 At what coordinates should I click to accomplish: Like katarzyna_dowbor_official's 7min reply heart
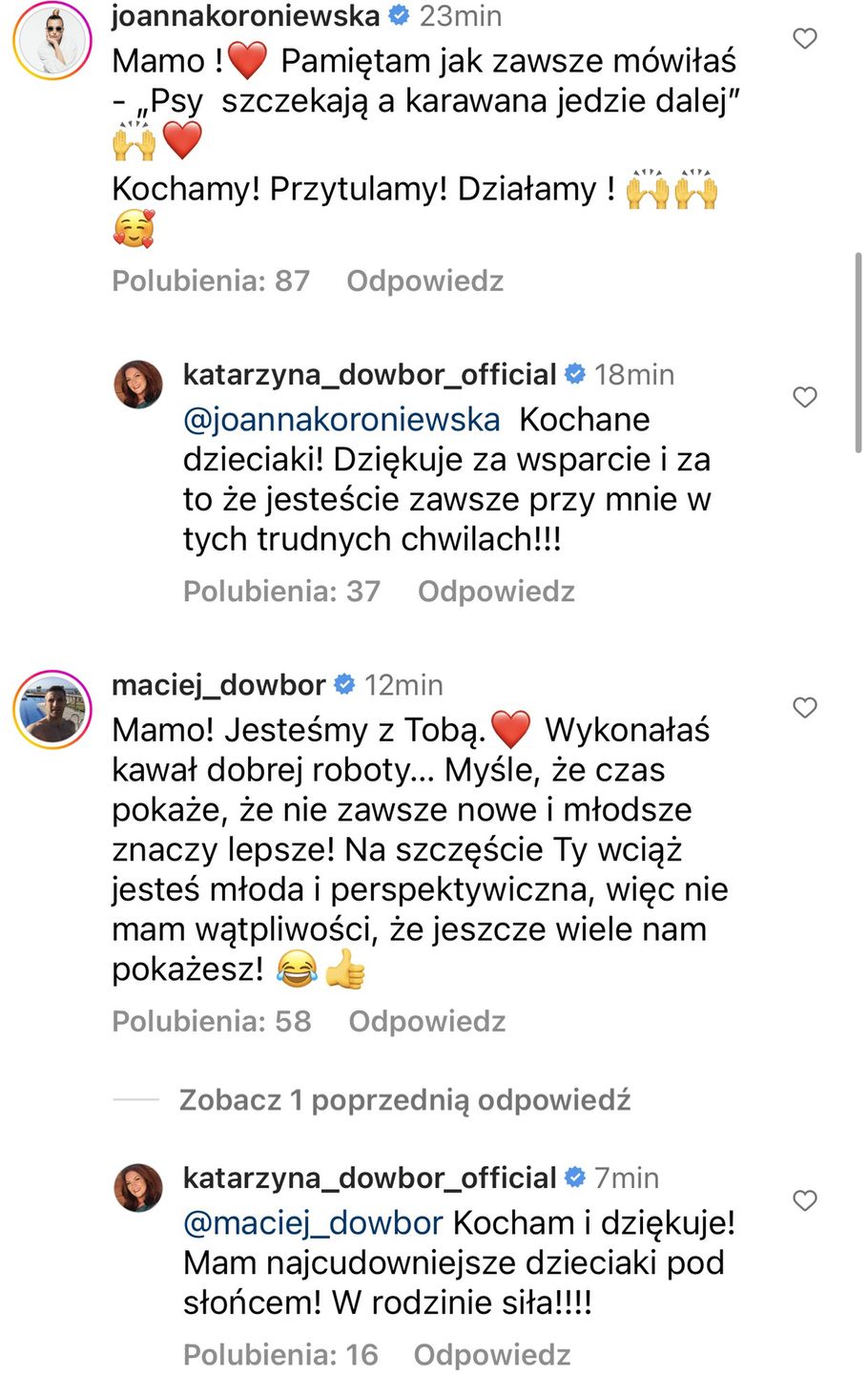[805, 1200]
